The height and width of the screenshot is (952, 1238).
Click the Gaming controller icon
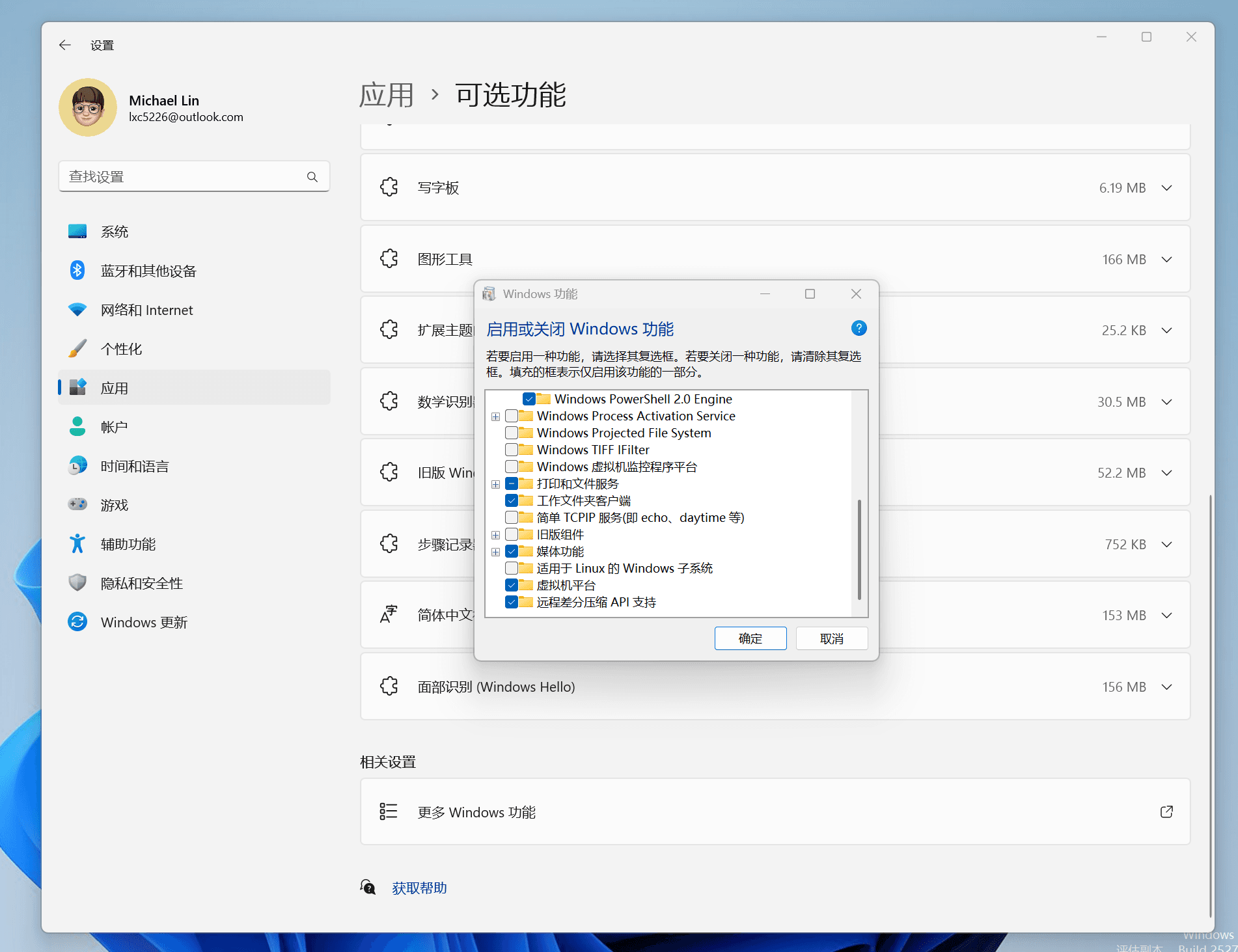(77, 504)
